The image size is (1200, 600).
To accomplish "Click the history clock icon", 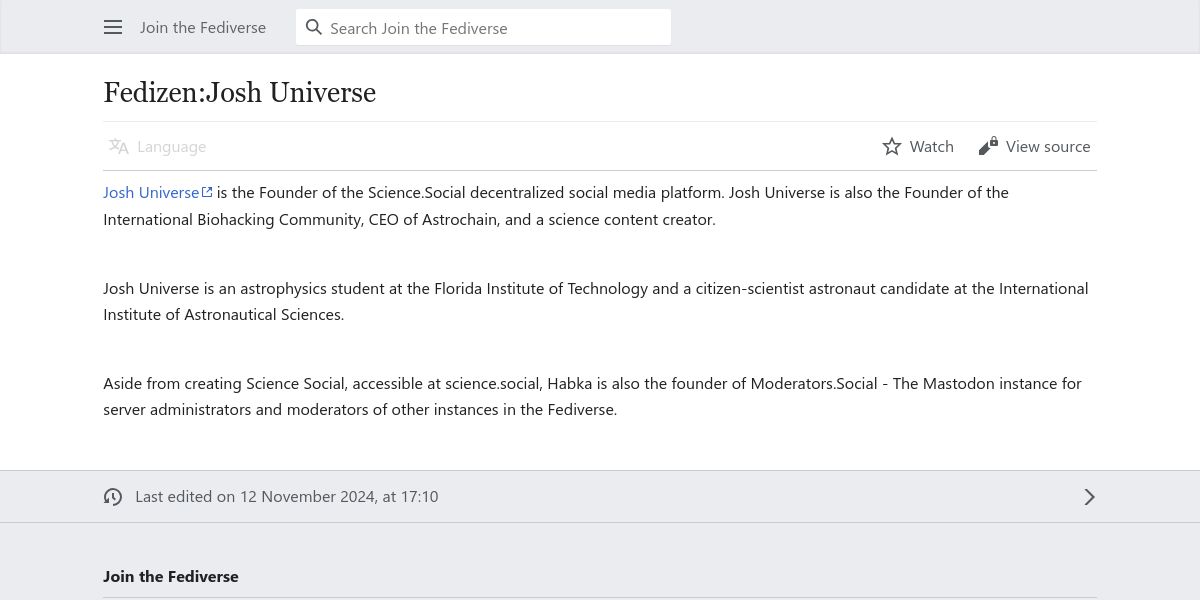I will pos(113,497).
